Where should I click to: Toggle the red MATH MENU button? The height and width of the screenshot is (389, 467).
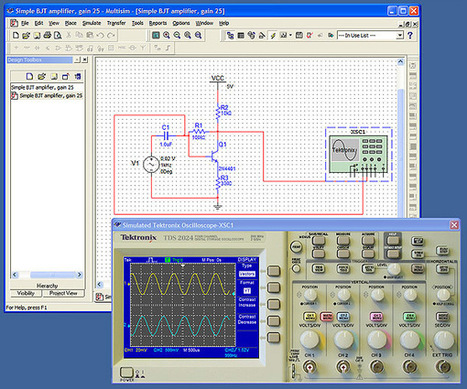click(326, 316)
